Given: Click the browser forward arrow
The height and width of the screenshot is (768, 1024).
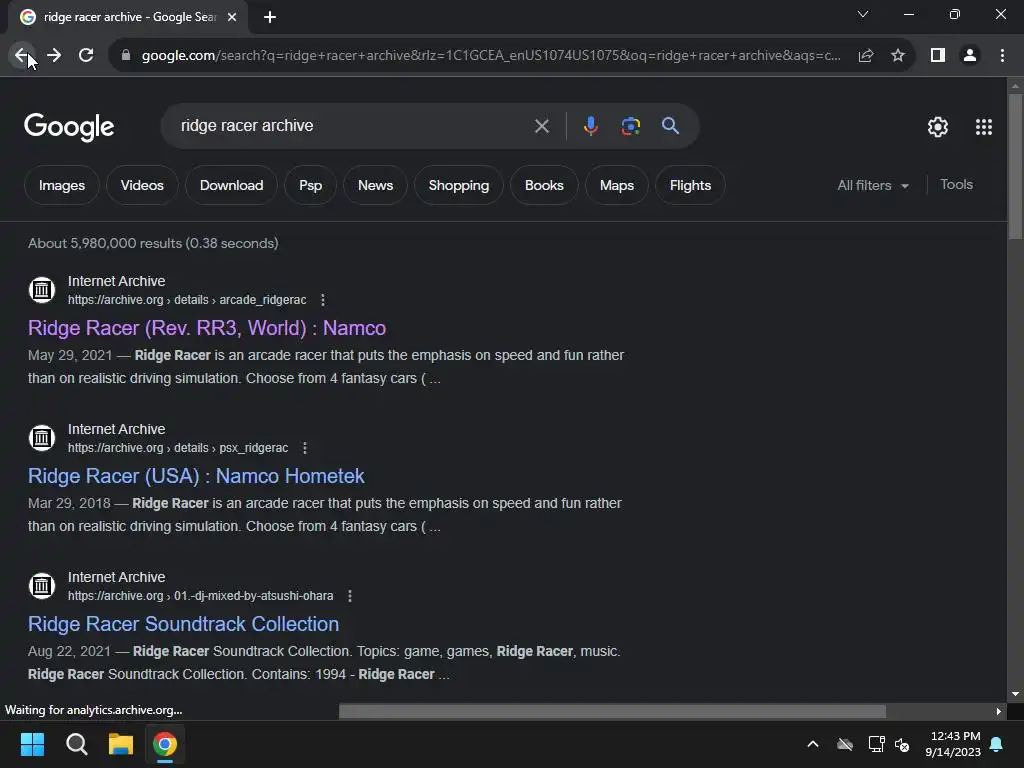Looking at the screenshot, I should point(54,56).
